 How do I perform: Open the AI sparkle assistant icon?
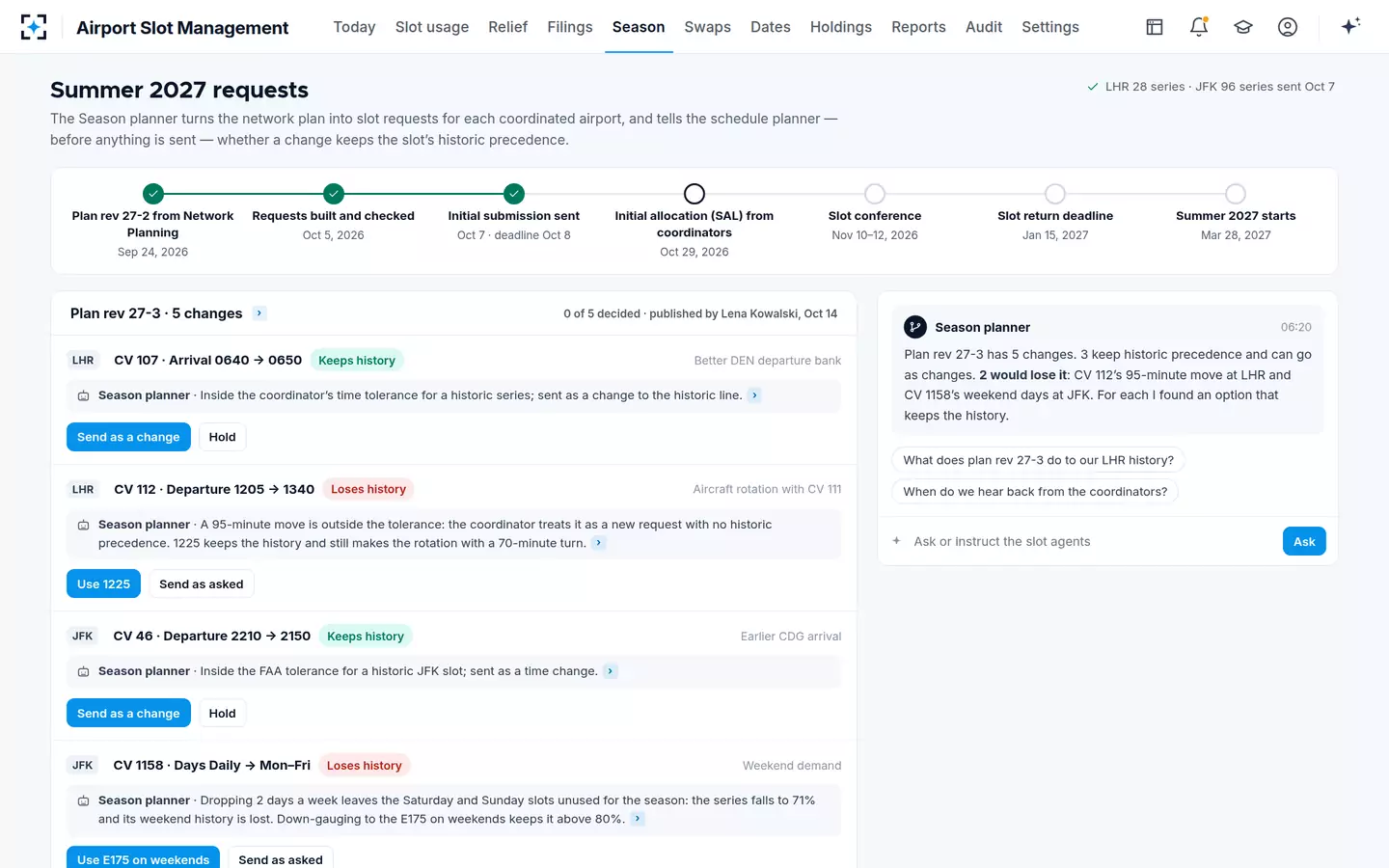pos(1350,26)
